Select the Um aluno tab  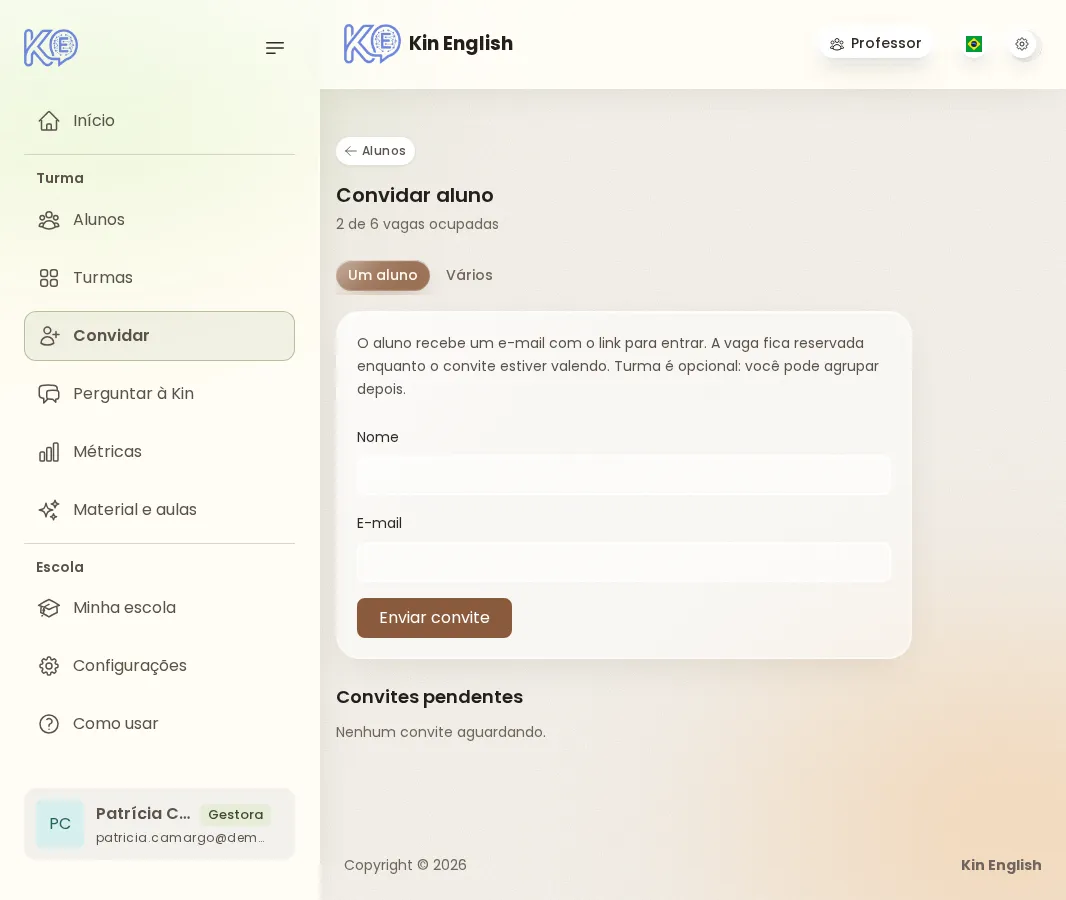(383, 275)
